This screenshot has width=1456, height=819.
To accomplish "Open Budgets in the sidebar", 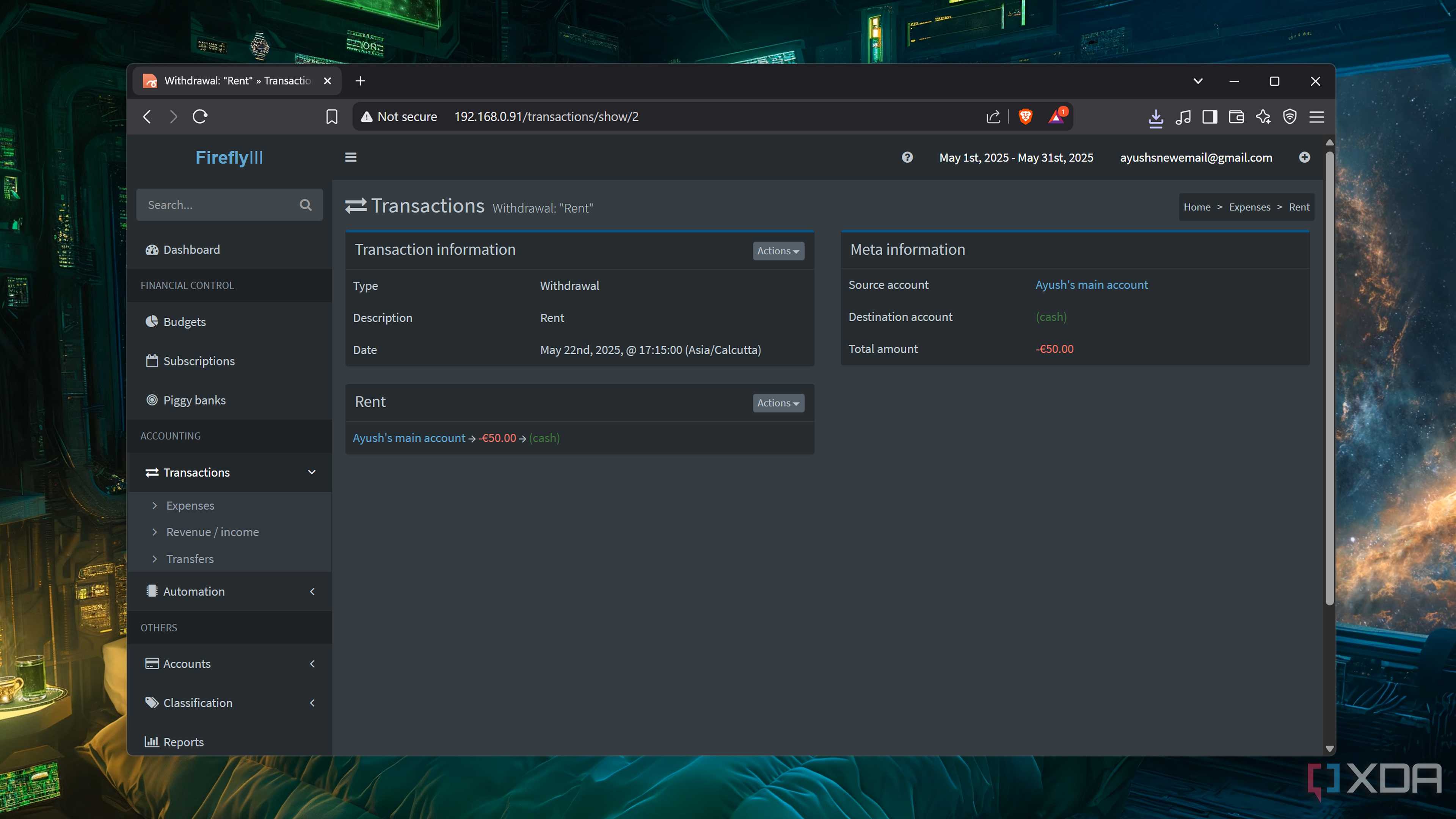I will [x=229, y=322].
